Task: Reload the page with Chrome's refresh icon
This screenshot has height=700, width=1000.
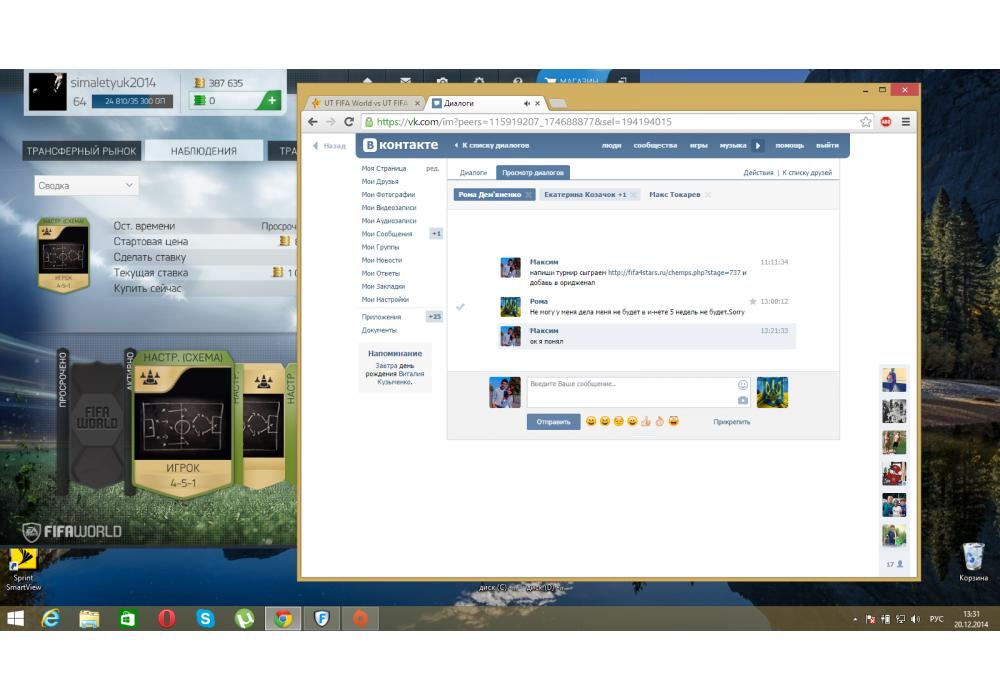Action: [349, 122]
